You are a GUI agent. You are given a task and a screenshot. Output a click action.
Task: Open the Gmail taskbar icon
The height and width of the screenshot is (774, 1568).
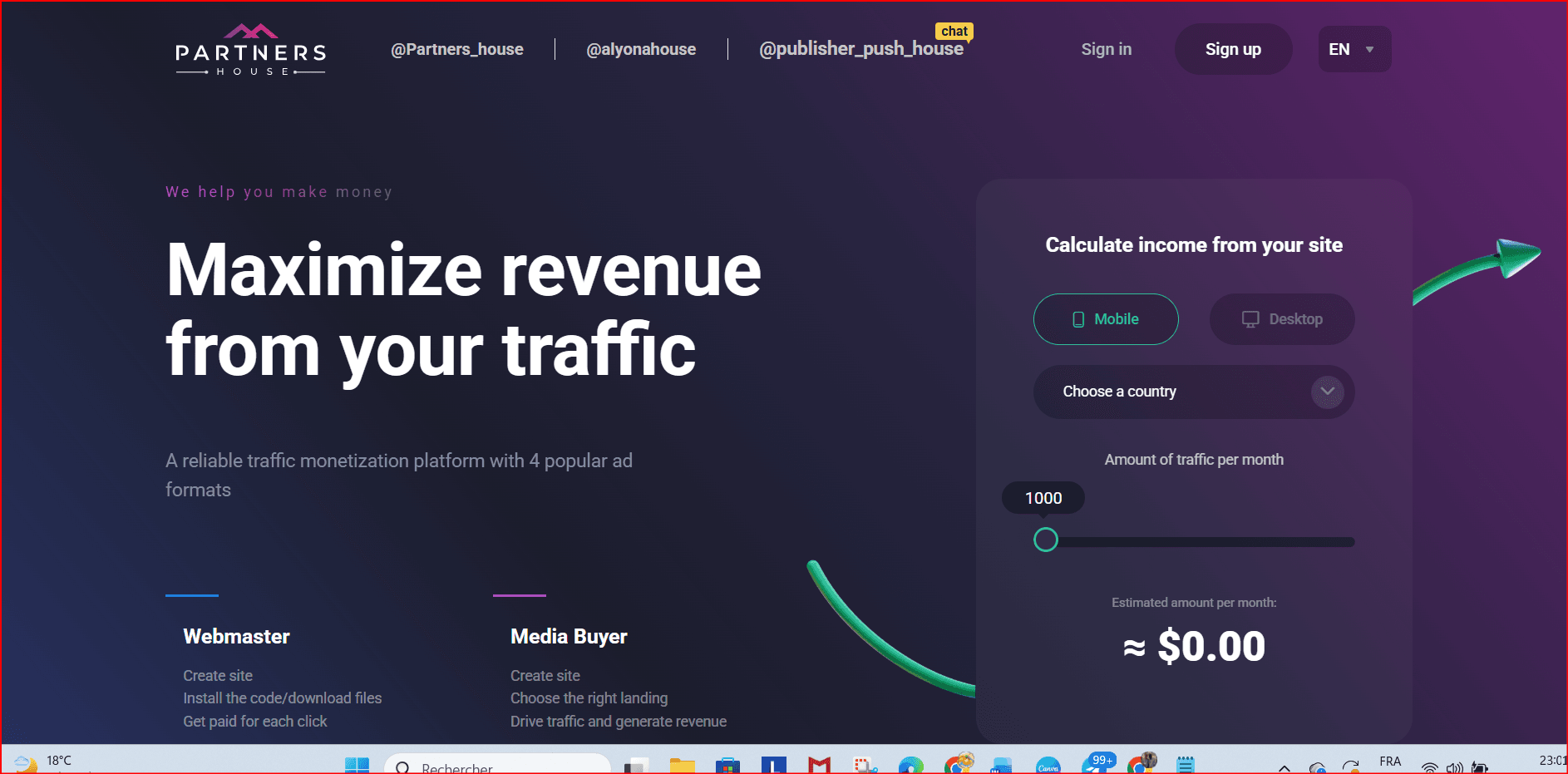coord(819,766)
